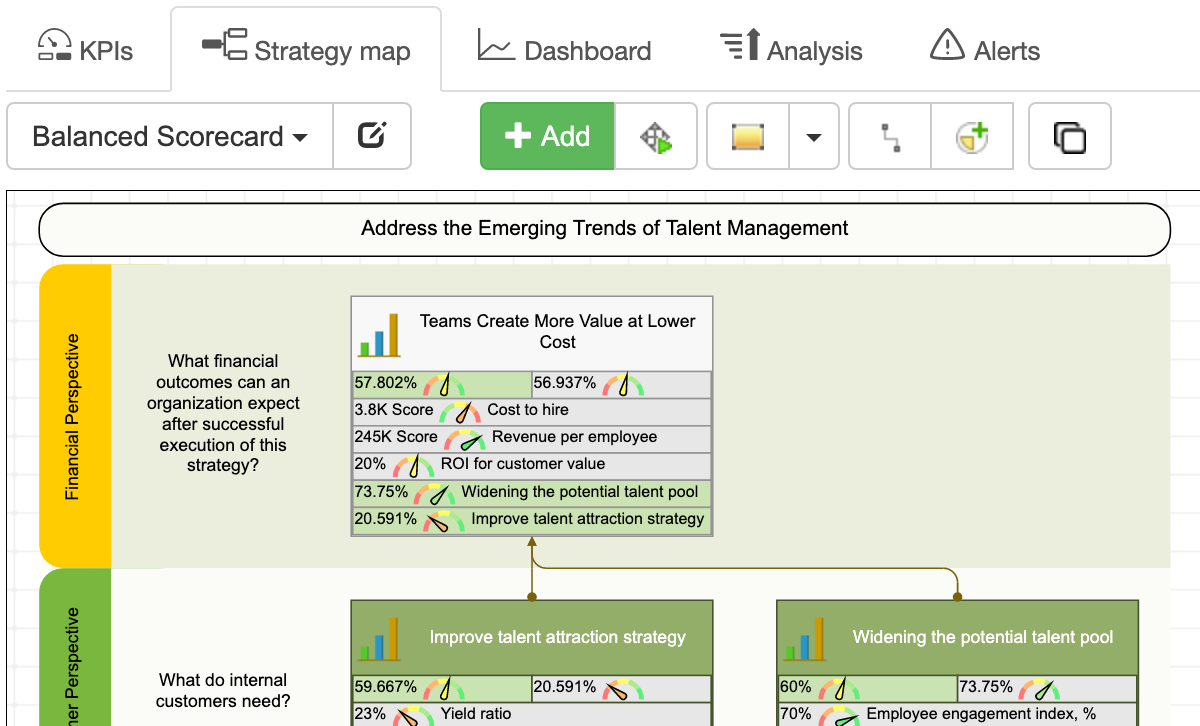Image resolution: width=1200 pixels, height=726 pixels.
Task: Click the gauge icon beside ROI for customer value
Action: click(413, 466)
